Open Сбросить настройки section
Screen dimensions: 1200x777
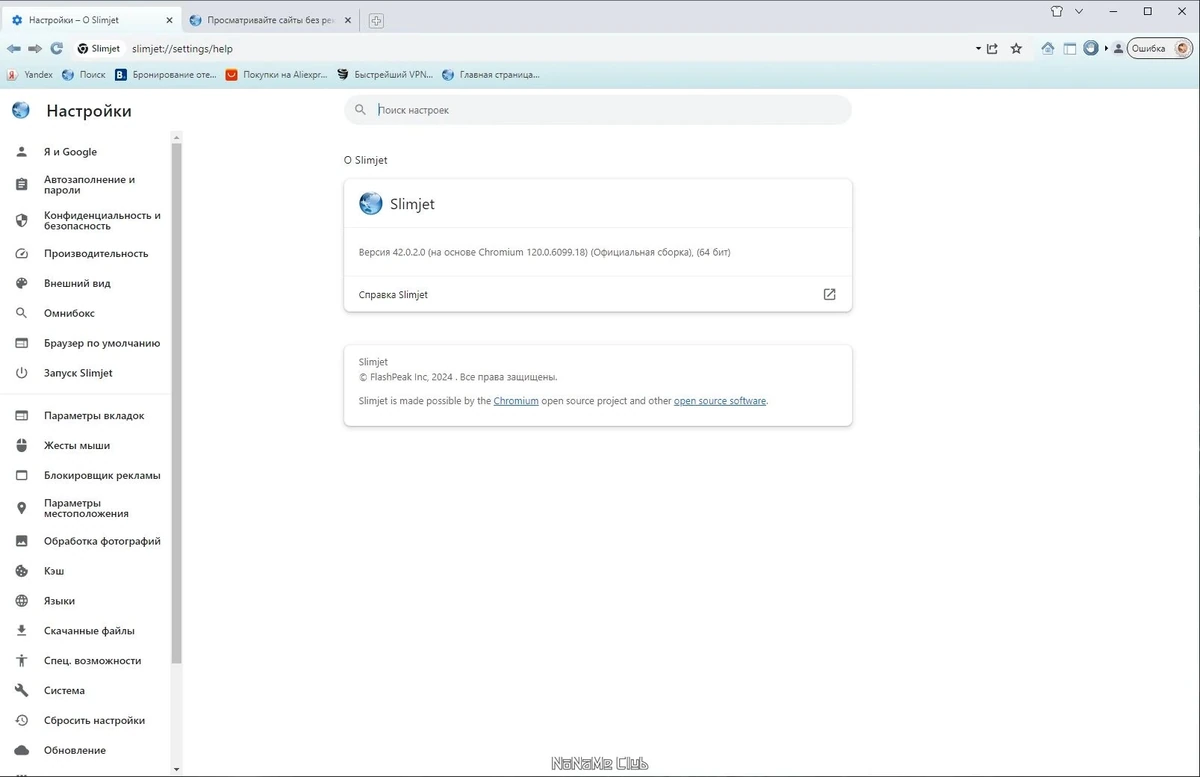tap(86, 720)
